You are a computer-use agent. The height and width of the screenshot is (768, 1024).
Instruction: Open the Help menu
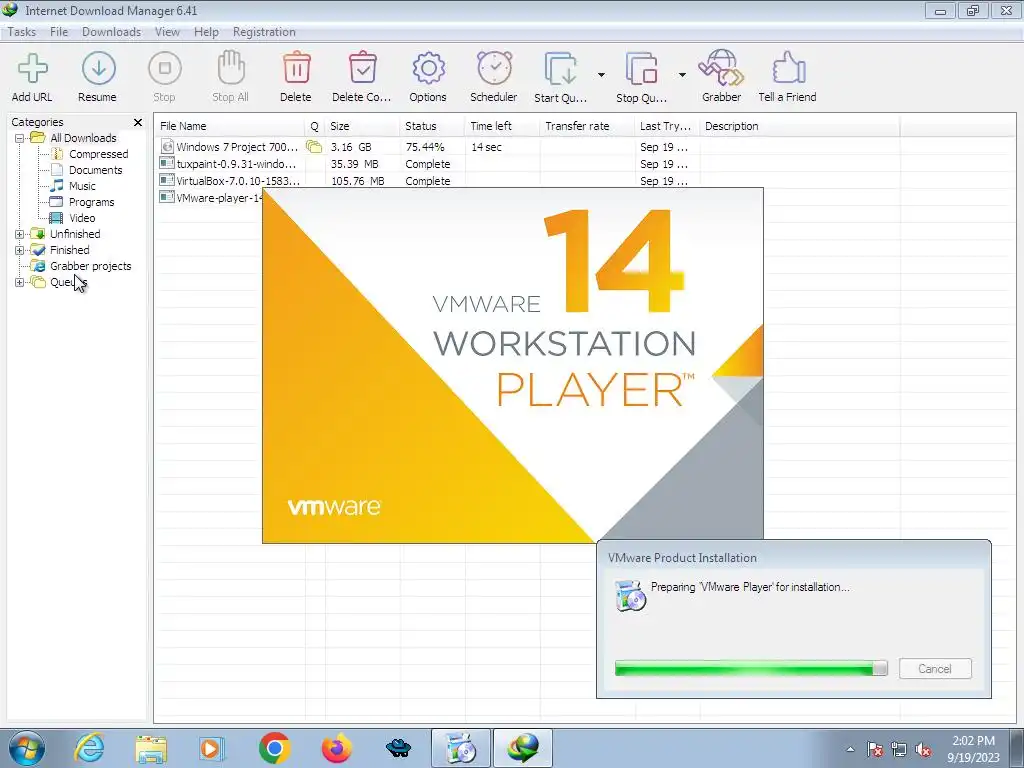pyautogui.click(x=206, y=32)
